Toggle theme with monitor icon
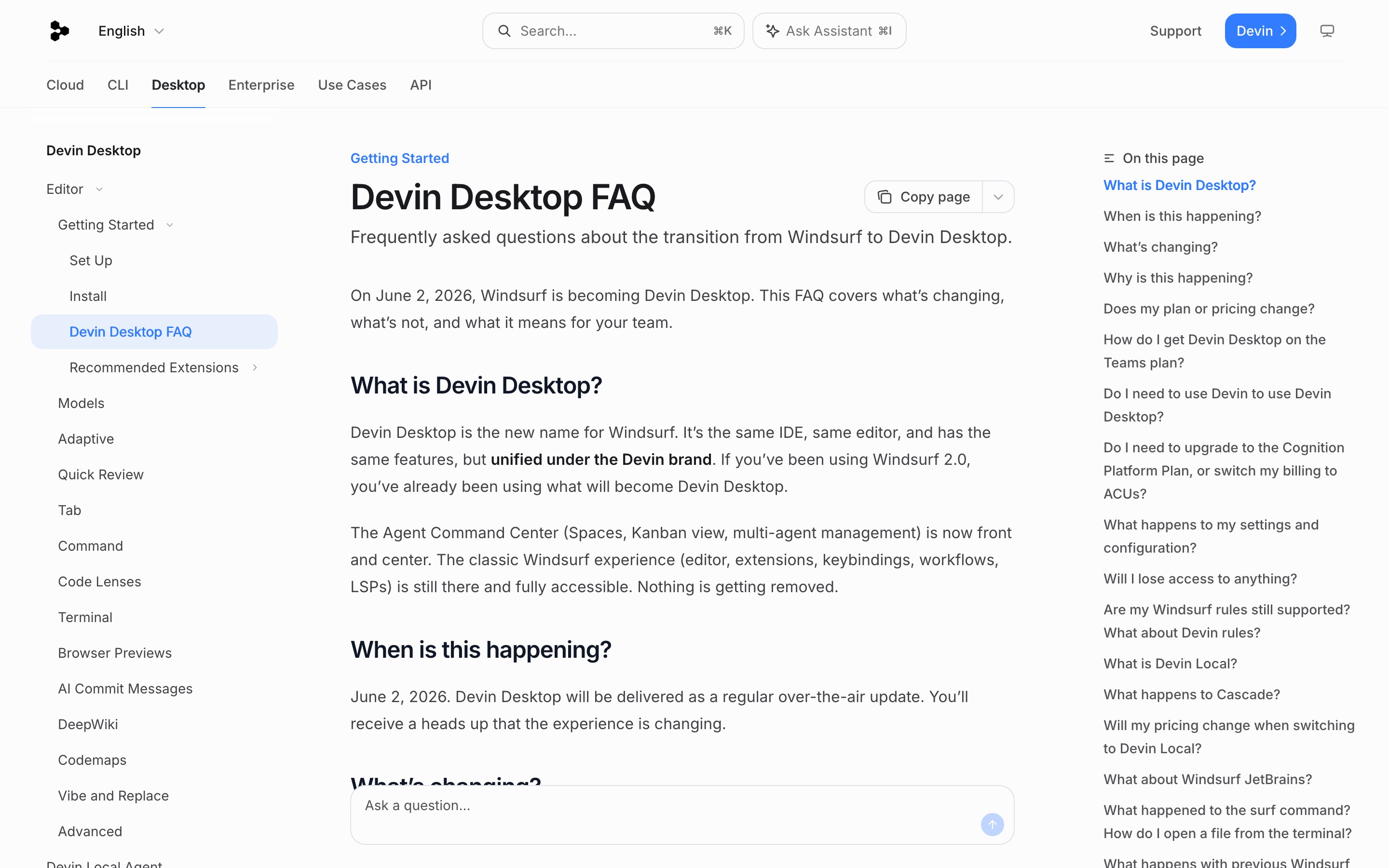Image resolution: width=1389 pixels, height=868 pixels. pos(1326,31)
